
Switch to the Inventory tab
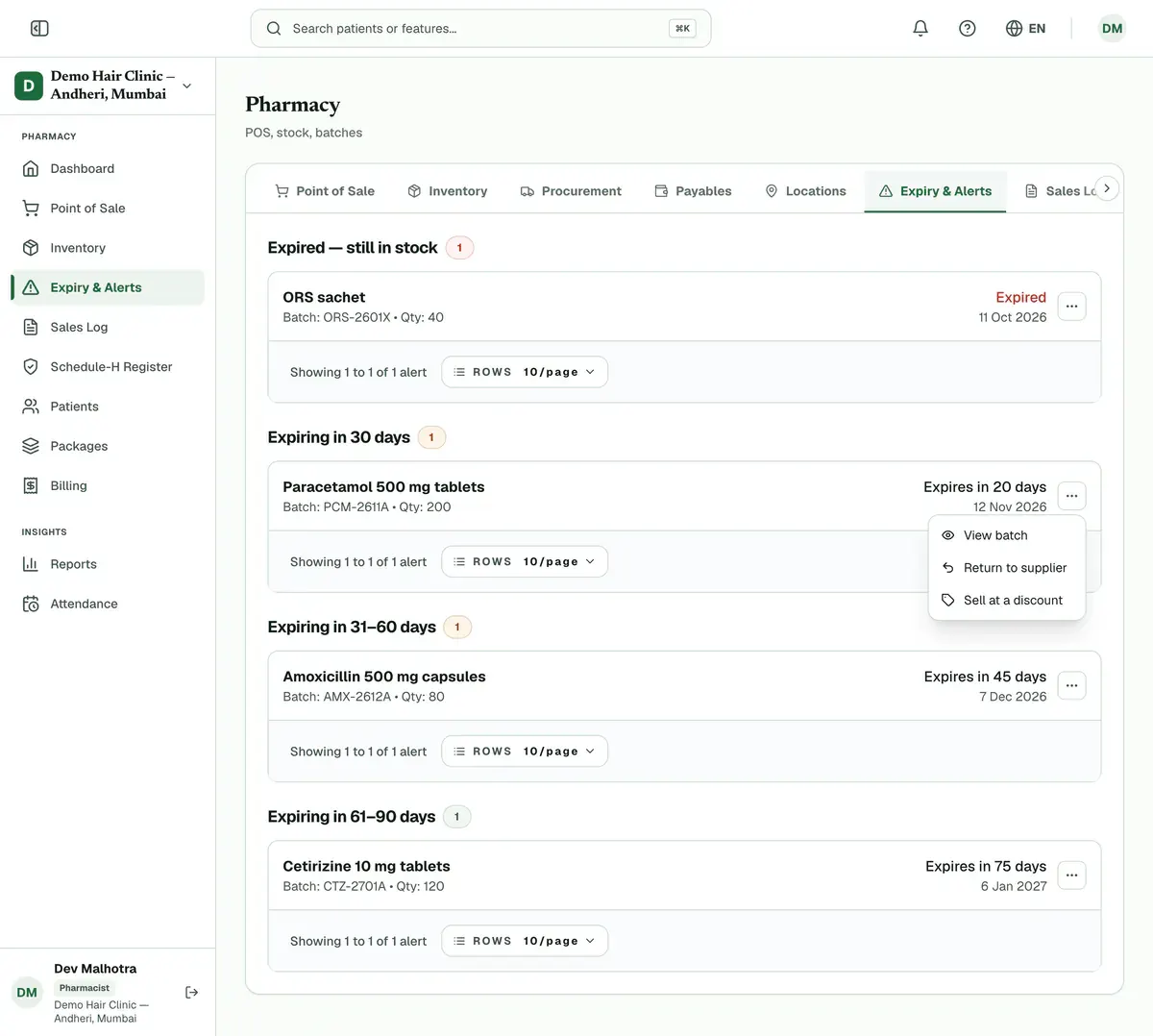[x=448, y=191]
